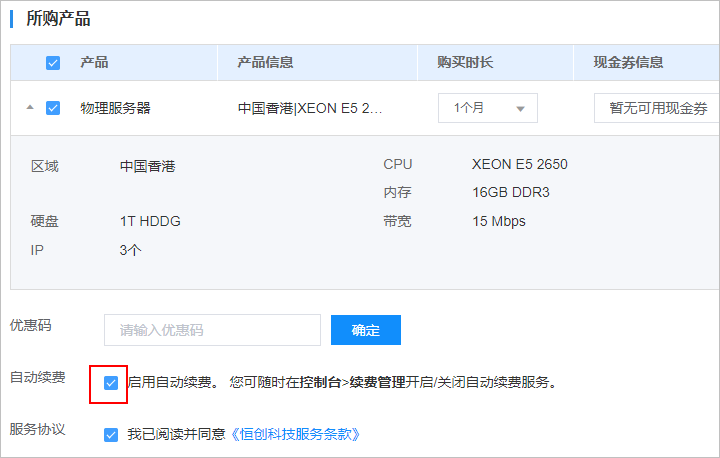Click the 物理服务器 product name
Screen dimensions: 720x458
tap(115, 108)
